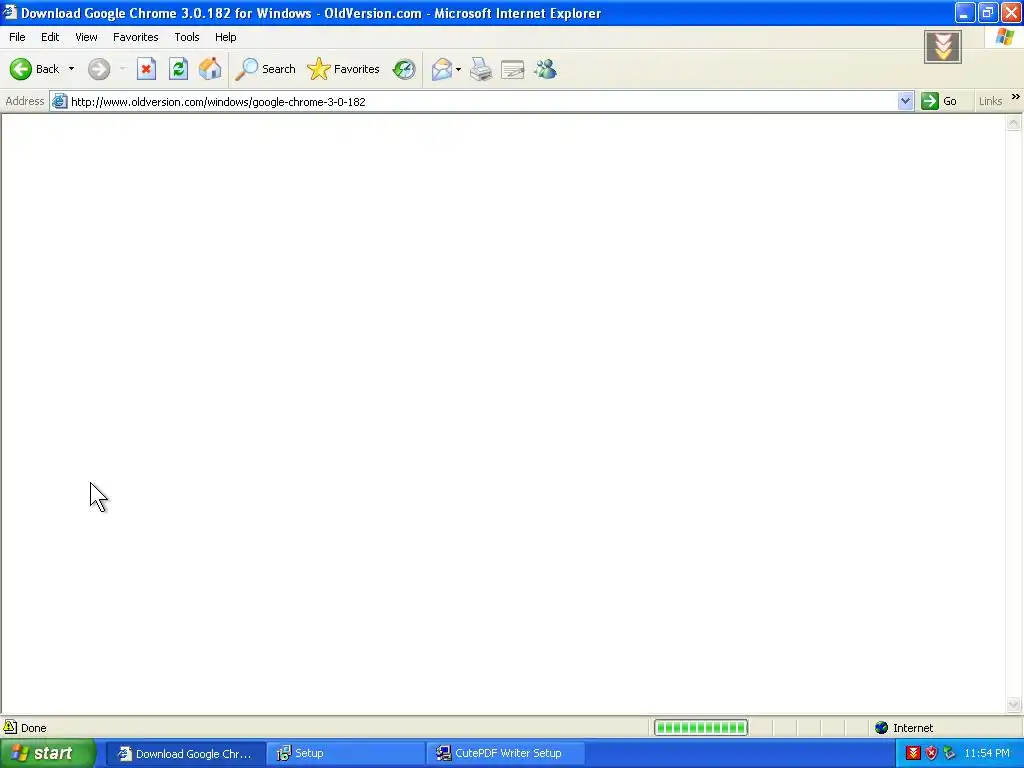Switch to Download Google Chrome taskbar button
Viewport: 1024px width, 768px height.
(186, 753)
